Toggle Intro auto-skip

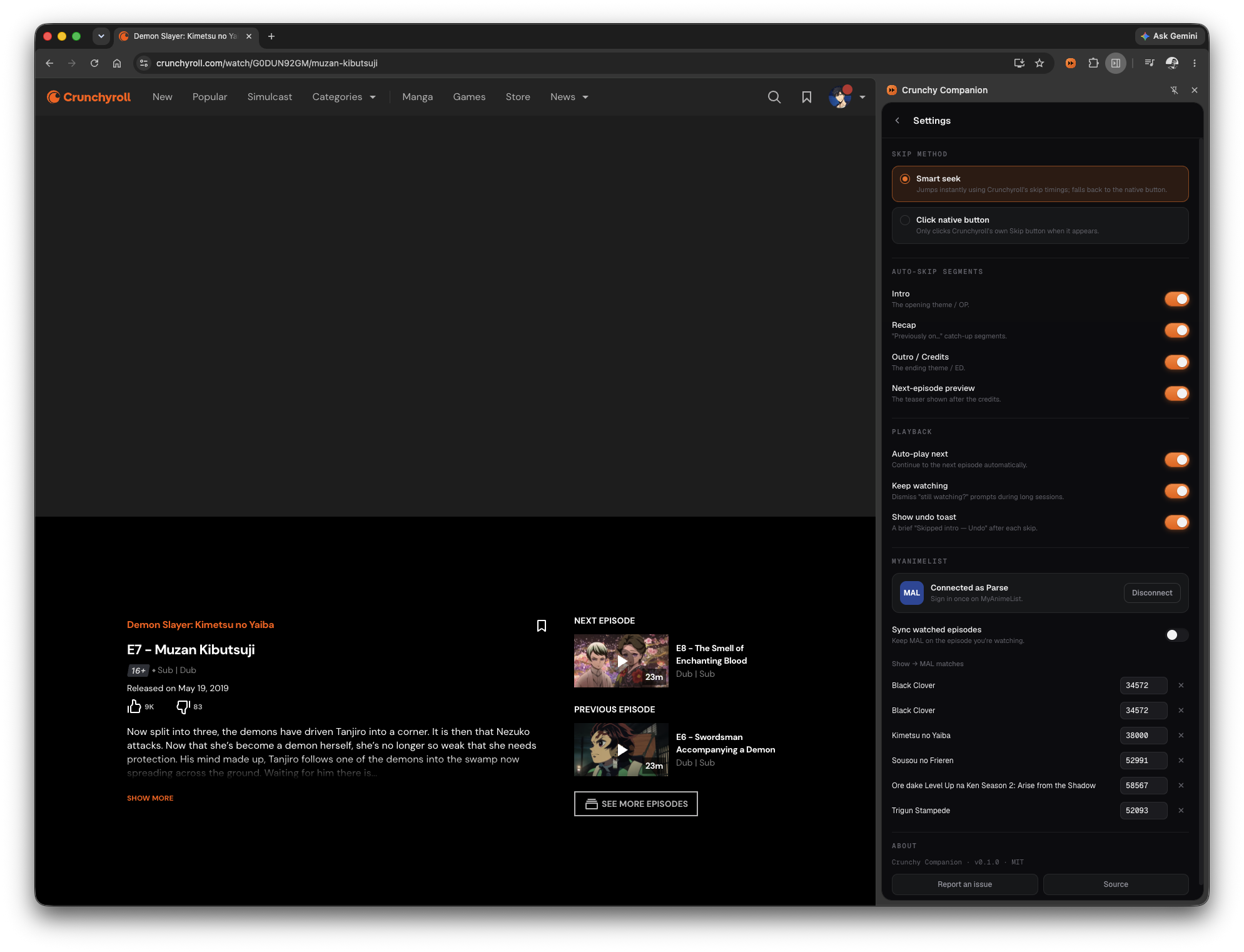tap(1176, 299)
